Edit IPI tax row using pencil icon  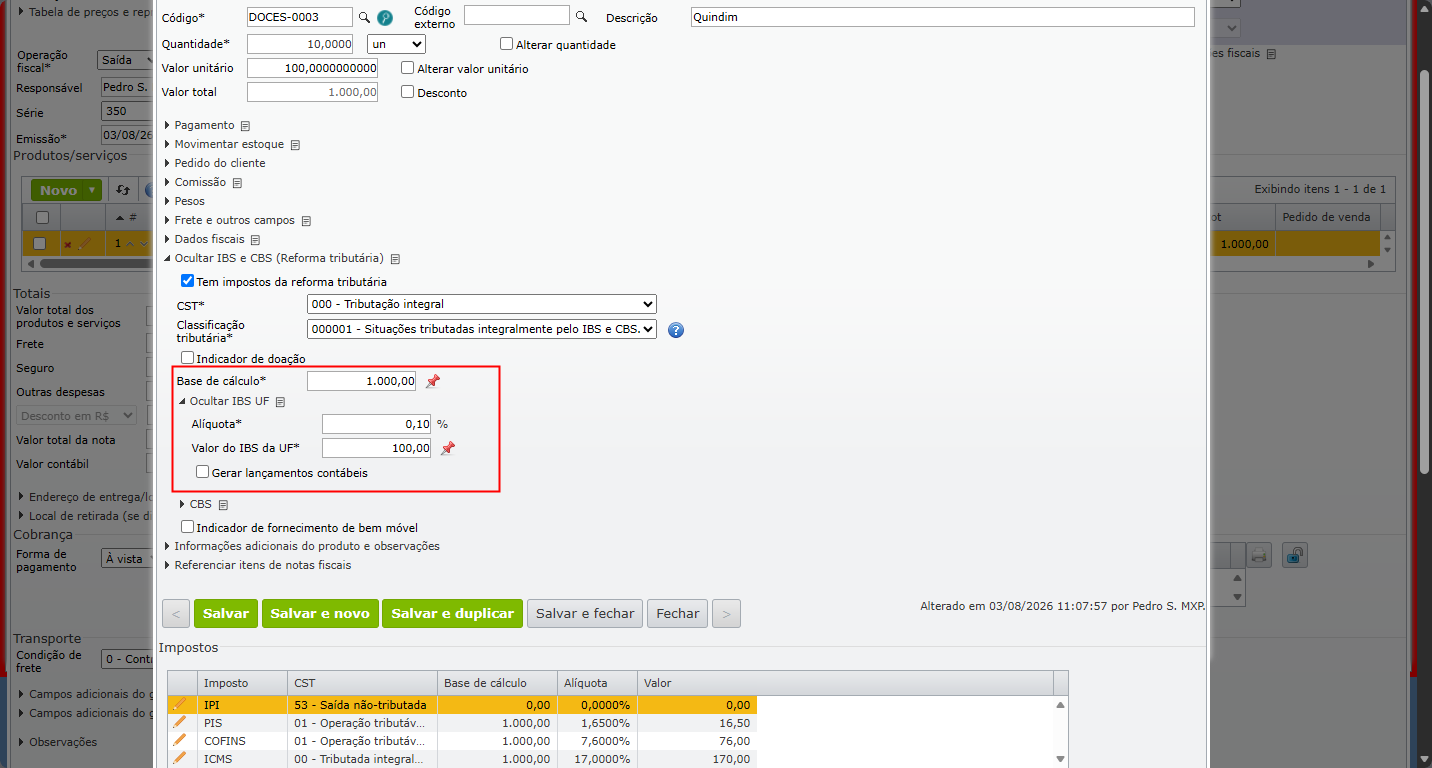point(180,704)
